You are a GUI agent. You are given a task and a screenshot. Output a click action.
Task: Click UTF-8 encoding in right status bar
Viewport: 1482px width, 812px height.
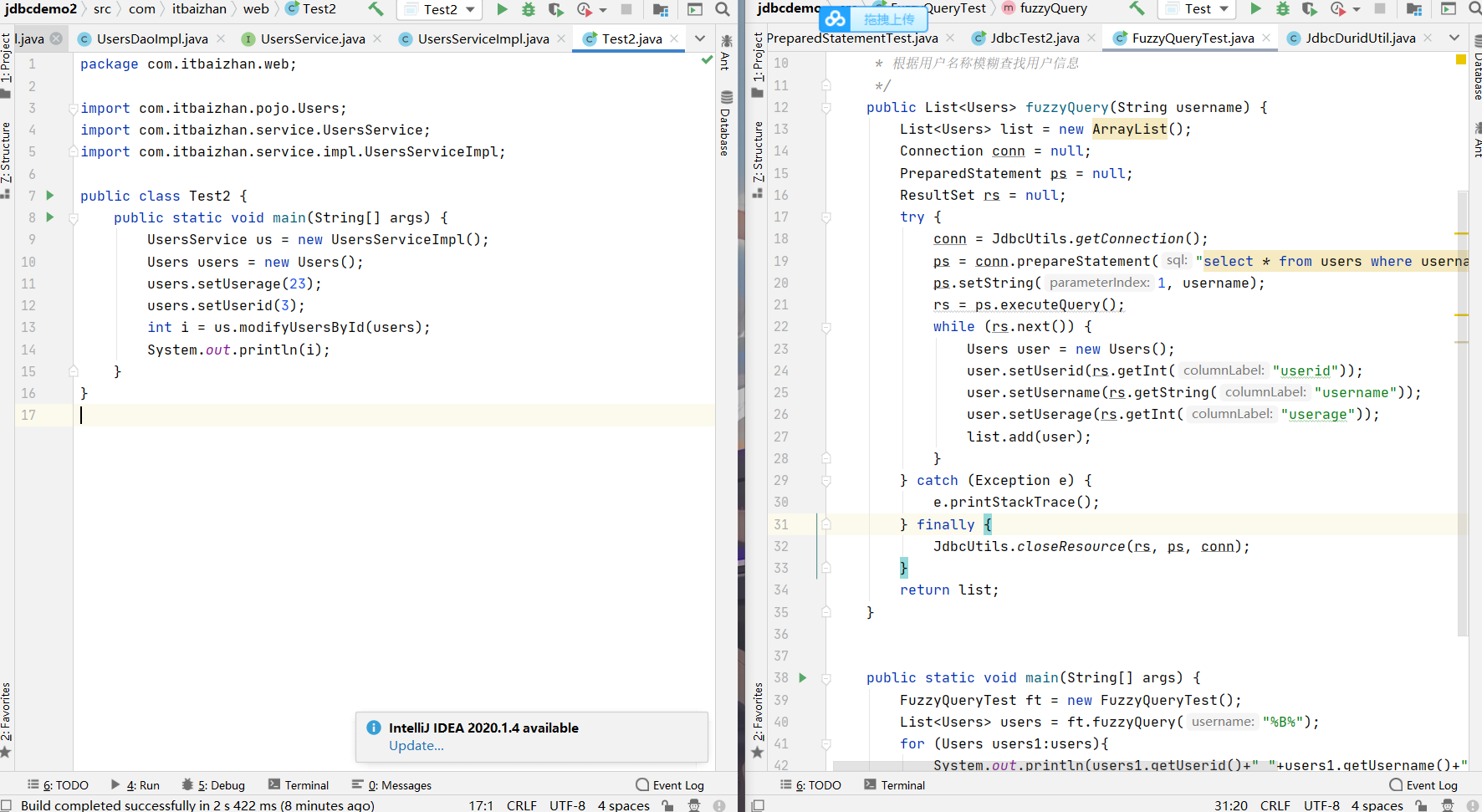click(1321, 805)
